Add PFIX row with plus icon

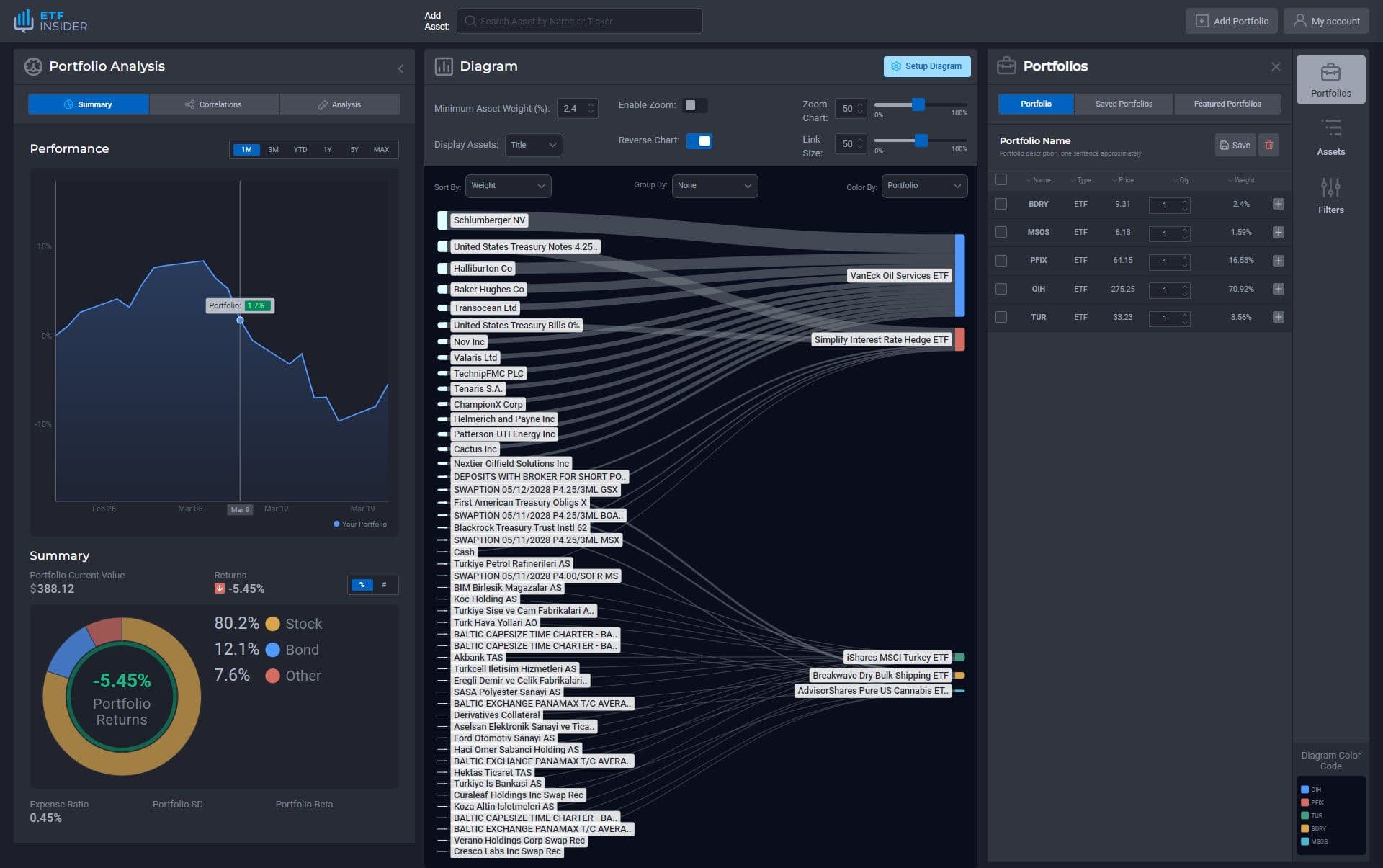[x=1278, y=260]
